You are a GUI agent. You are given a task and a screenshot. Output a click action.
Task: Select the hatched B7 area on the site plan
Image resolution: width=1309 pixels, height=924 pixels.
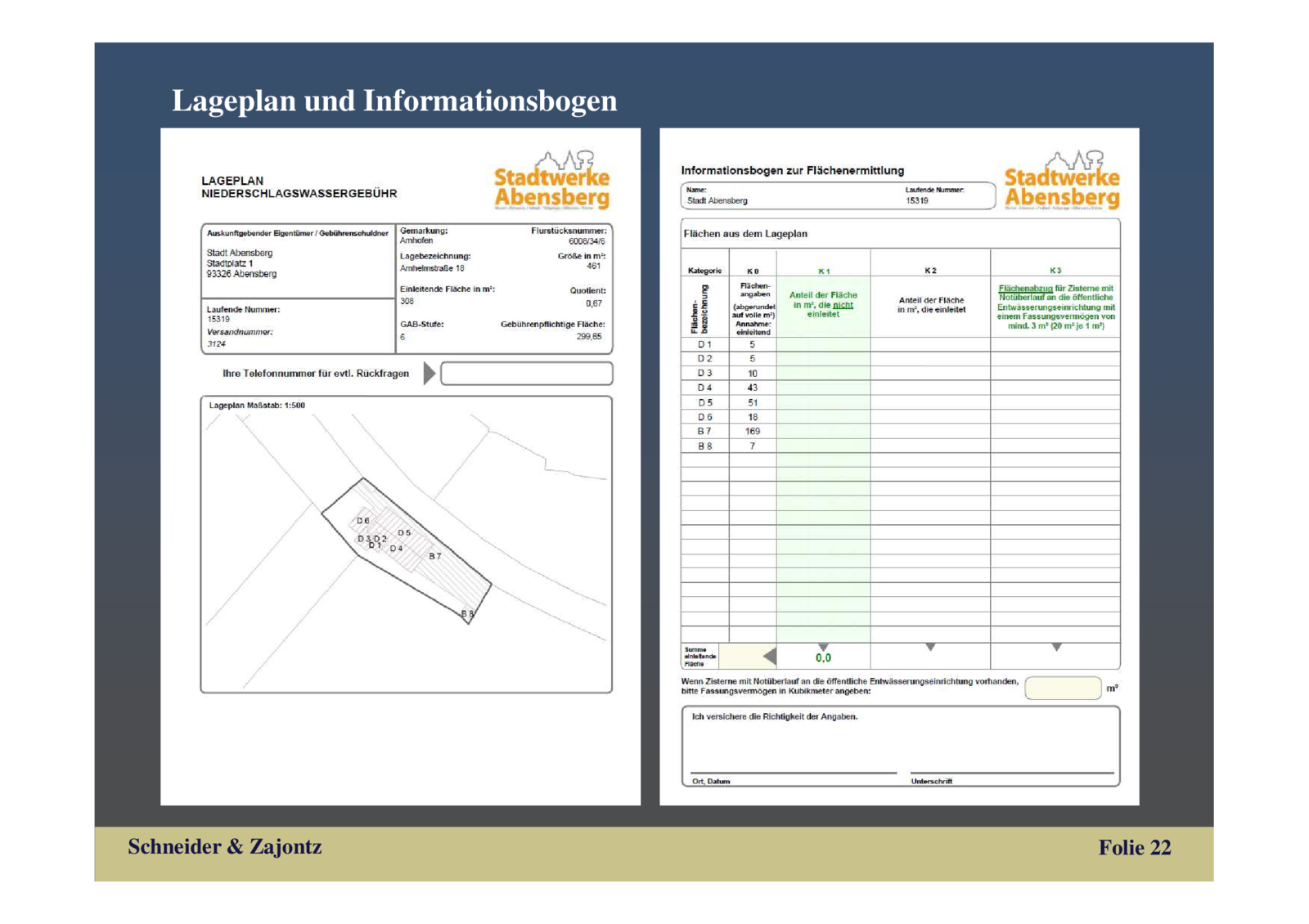[x=436, y=554]
